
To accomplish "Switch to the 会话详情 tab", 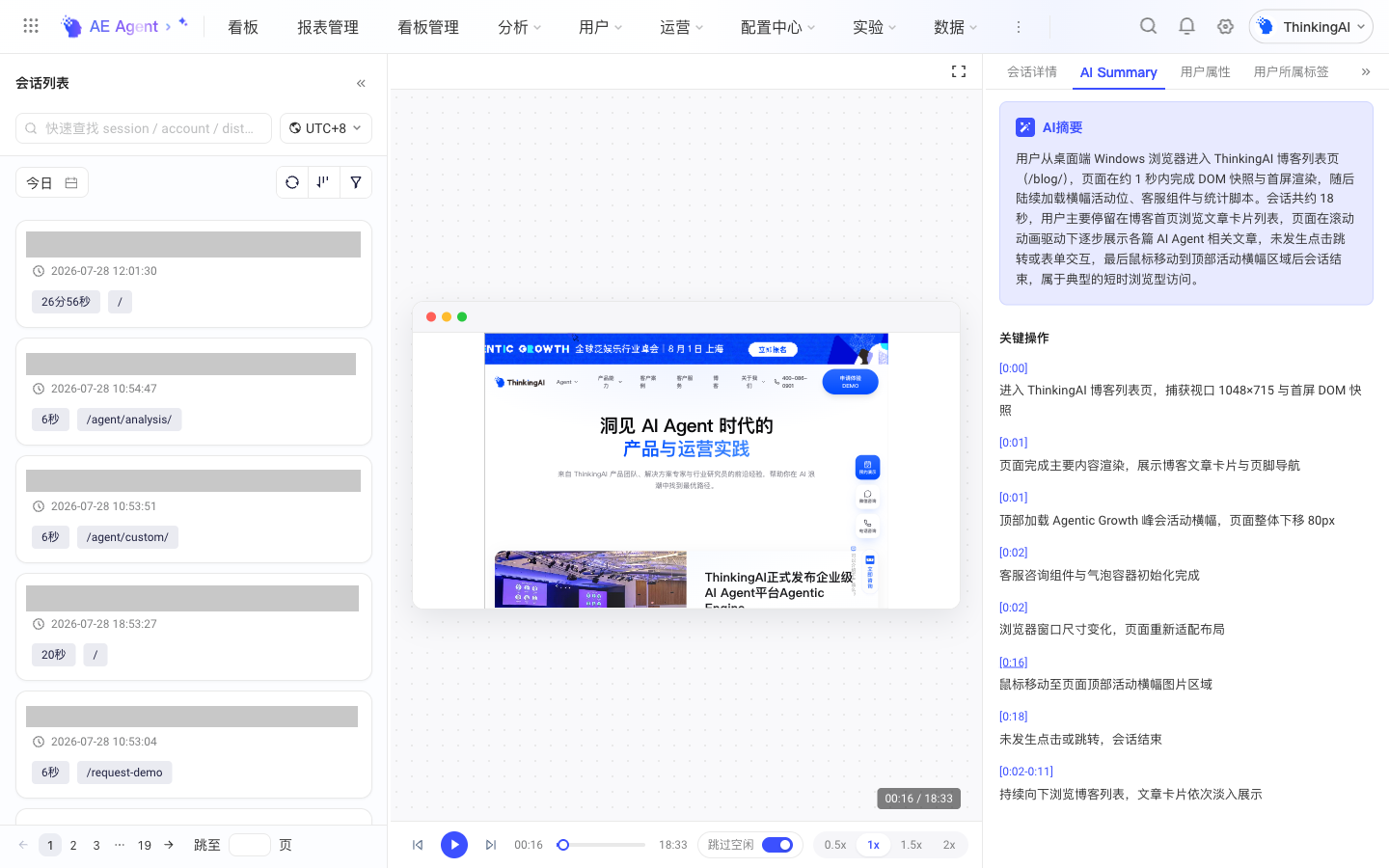I will (x=1032, y=71).
